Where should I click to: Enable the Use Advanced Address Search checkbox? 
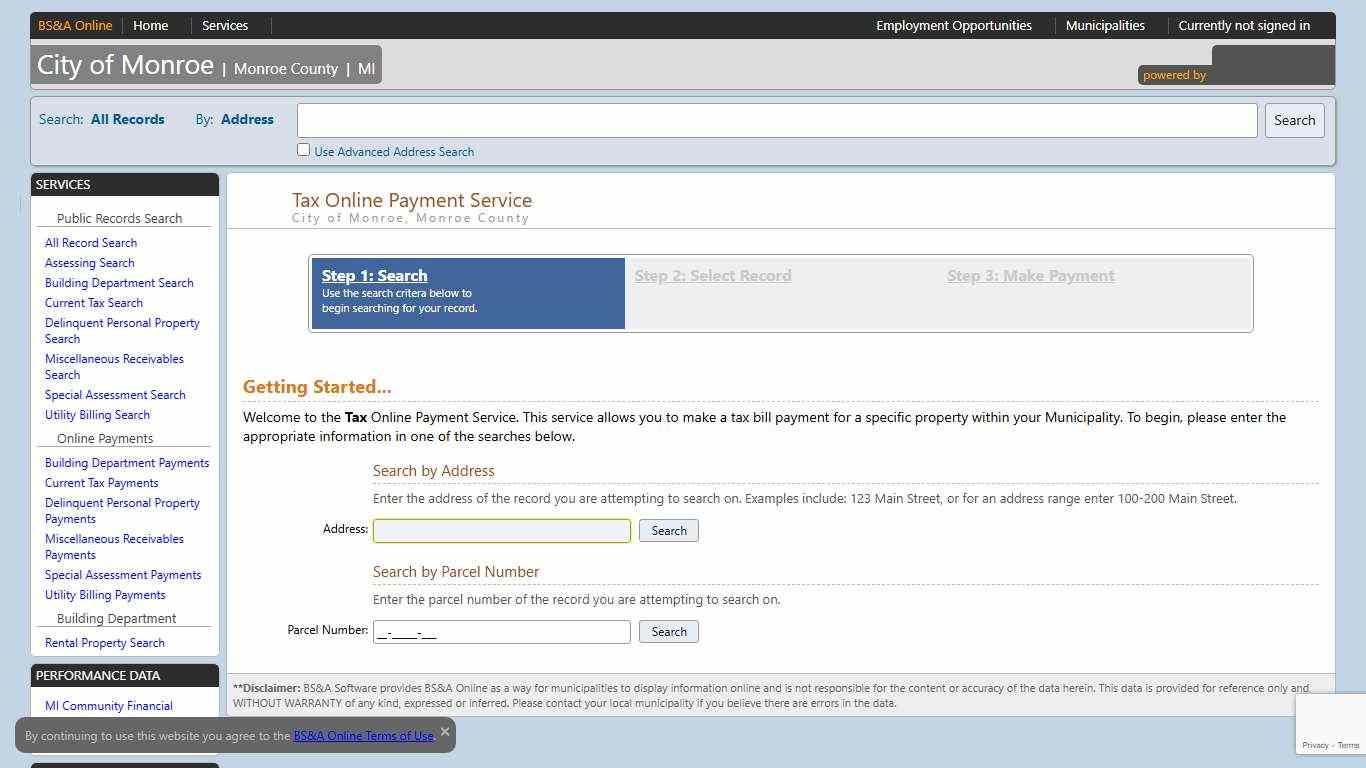[x=303, y=150]
